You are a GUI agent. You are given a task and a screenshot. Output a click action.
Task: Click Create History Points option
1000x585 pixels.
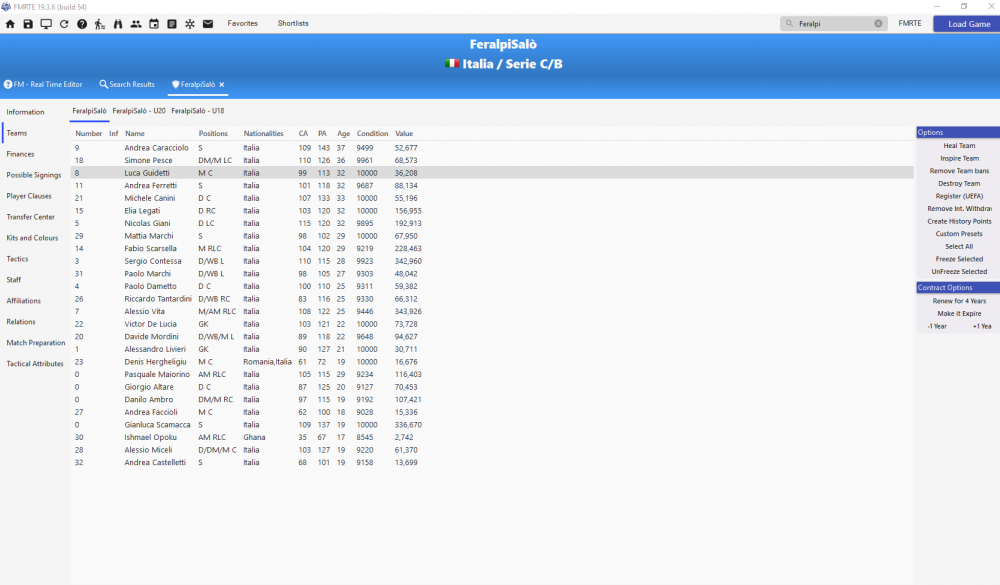coord(959,222)
